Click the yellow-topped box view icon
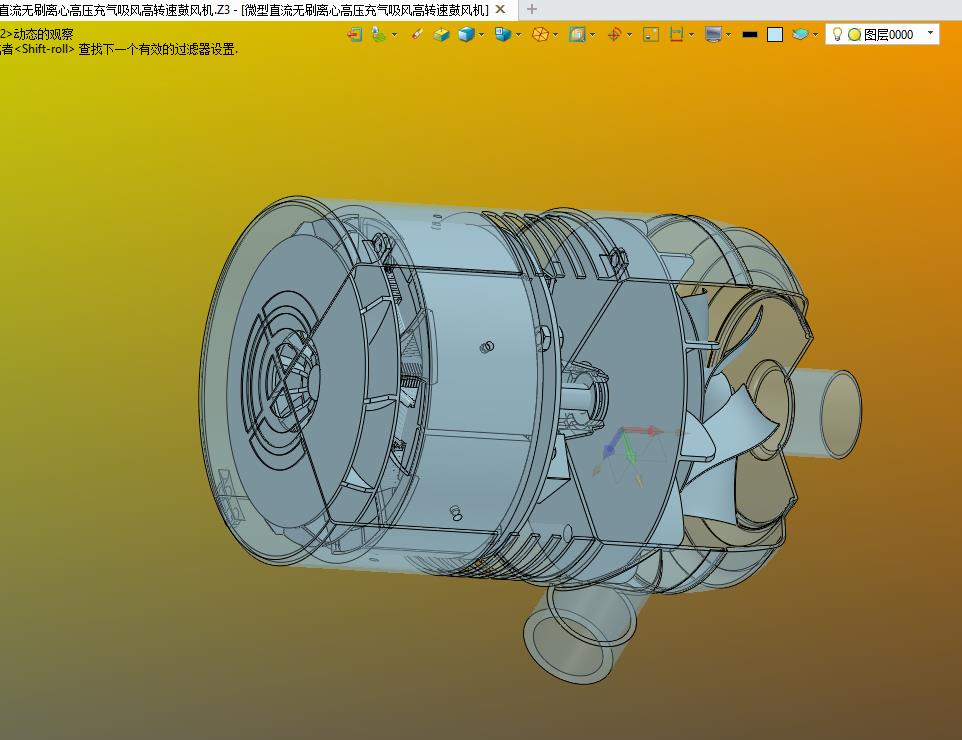962x740 pixels. [x=441, y=34]
